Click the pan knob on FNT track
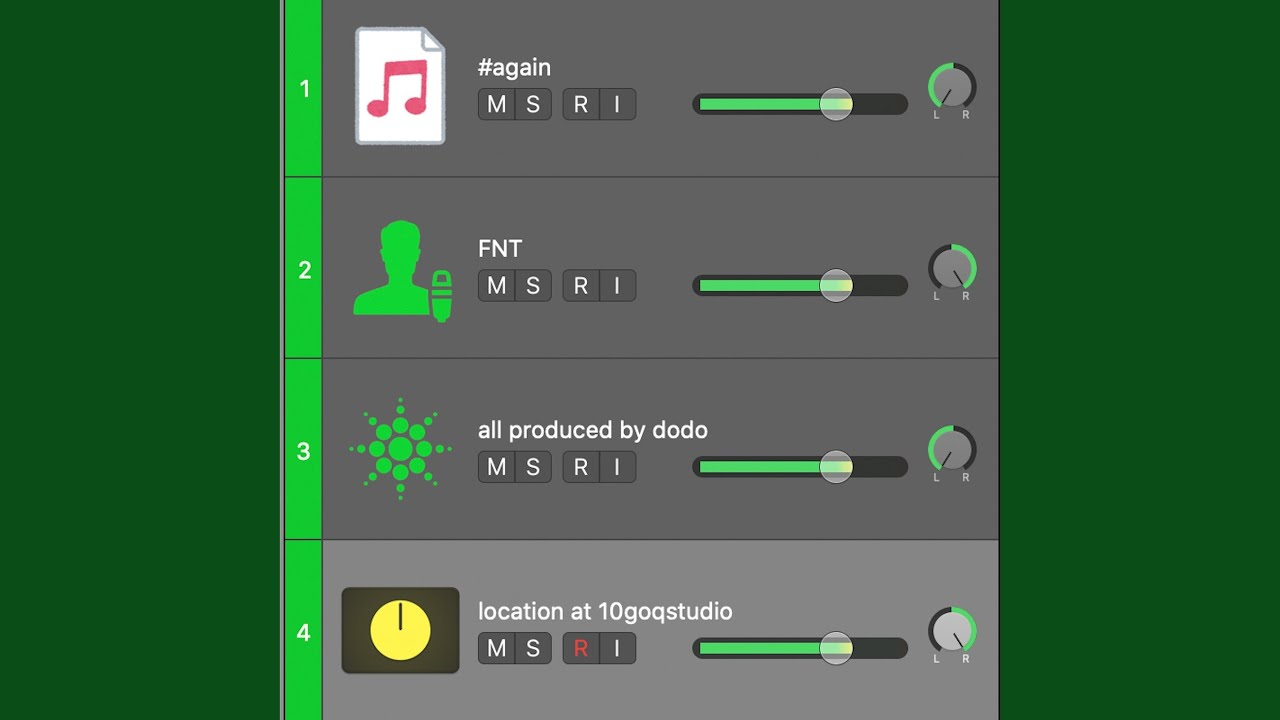This screenshot has width=1280, height=720. 952,269
